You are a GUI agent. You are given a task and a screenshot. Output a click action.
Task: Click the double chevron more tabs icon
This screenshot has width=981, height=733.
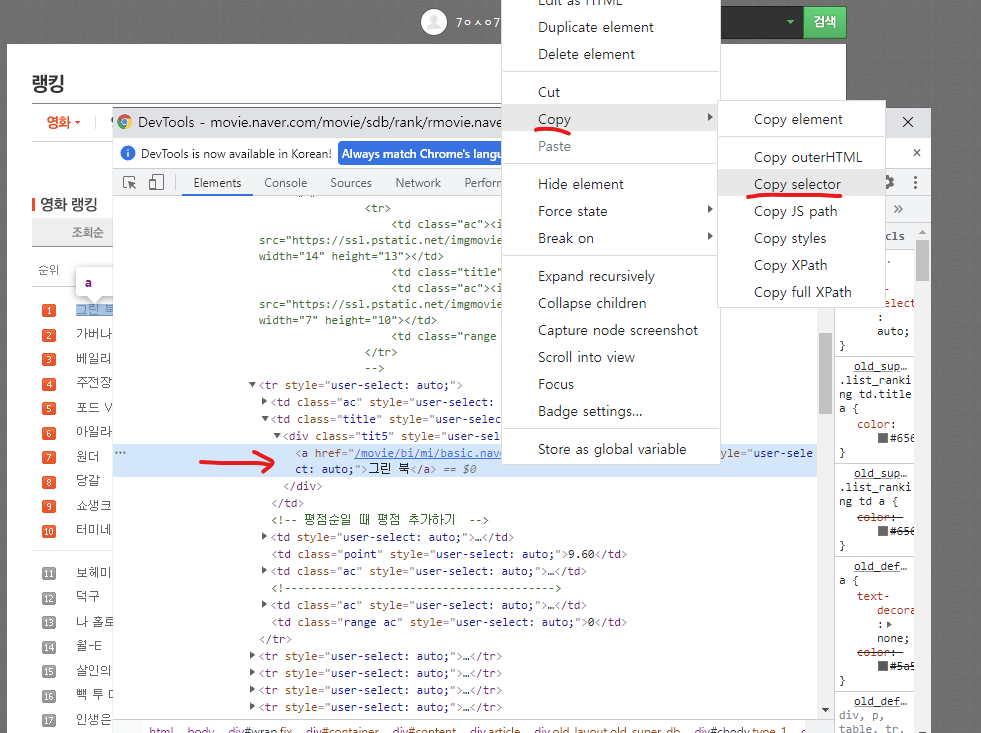898,209
